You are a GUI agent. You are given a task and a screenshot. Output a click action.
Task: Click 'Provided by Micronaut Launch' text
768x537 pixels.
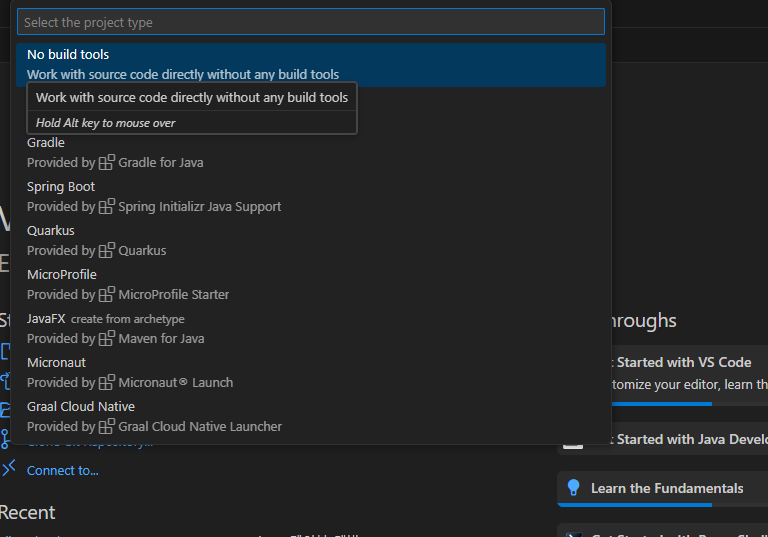[x=130, y=383]
